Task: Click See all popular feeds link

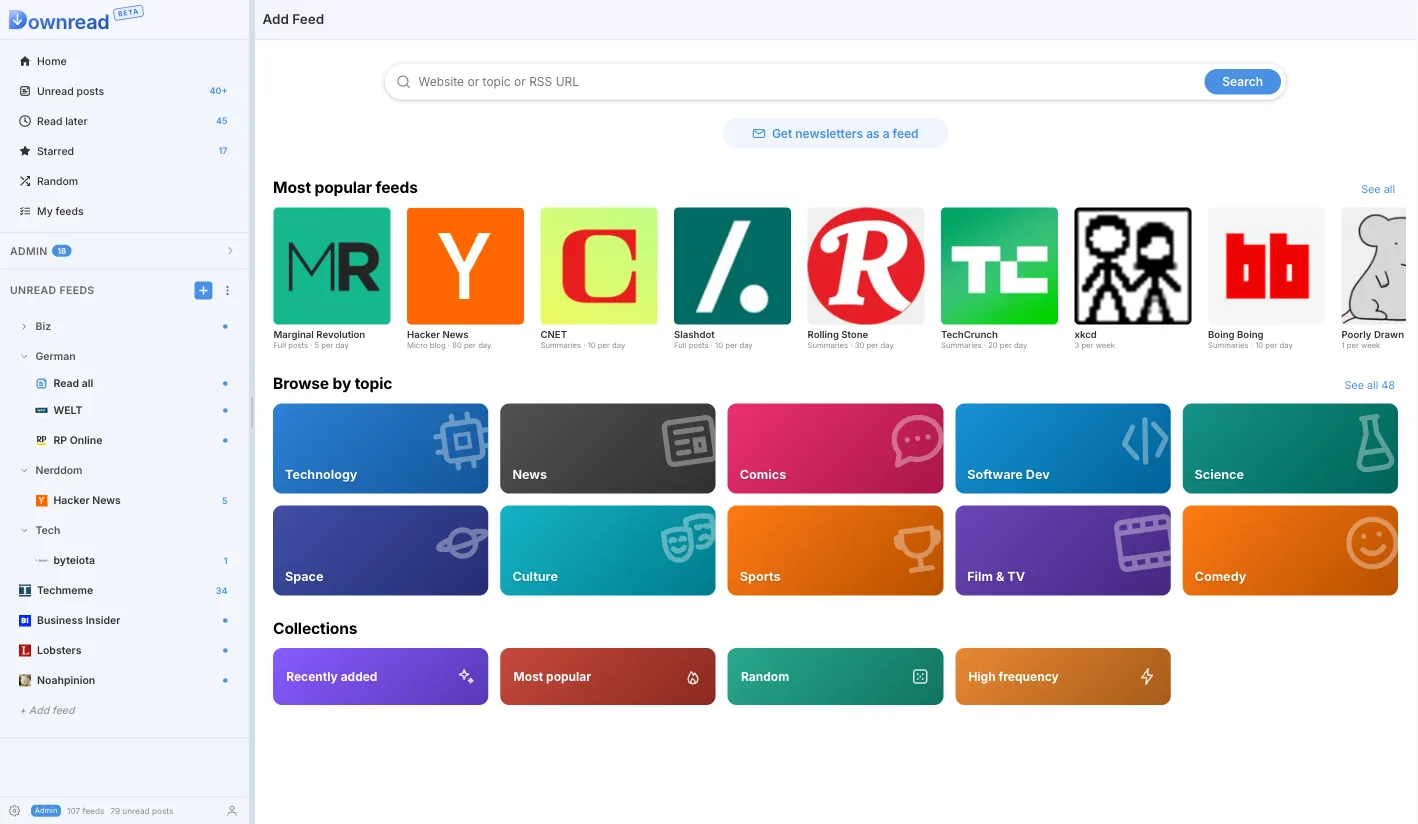Action: tap(1377, 189)
